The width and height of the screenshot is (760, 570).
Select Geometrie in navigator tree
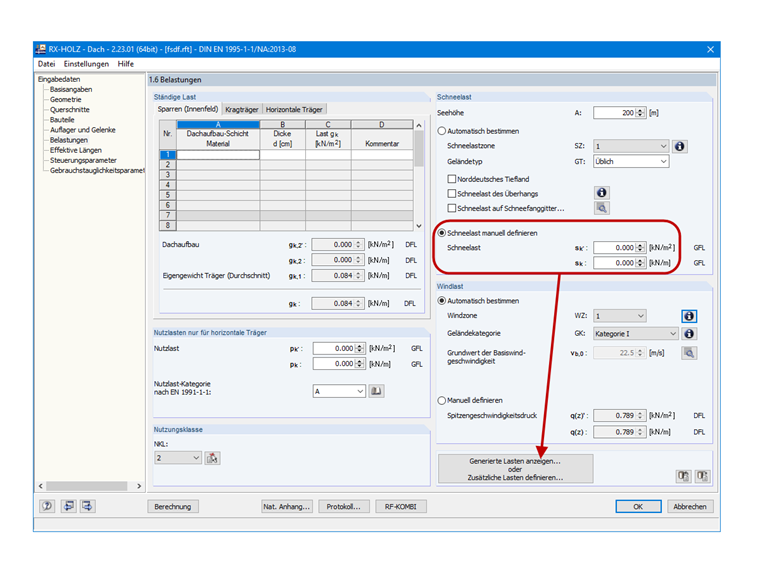[65, 99]
